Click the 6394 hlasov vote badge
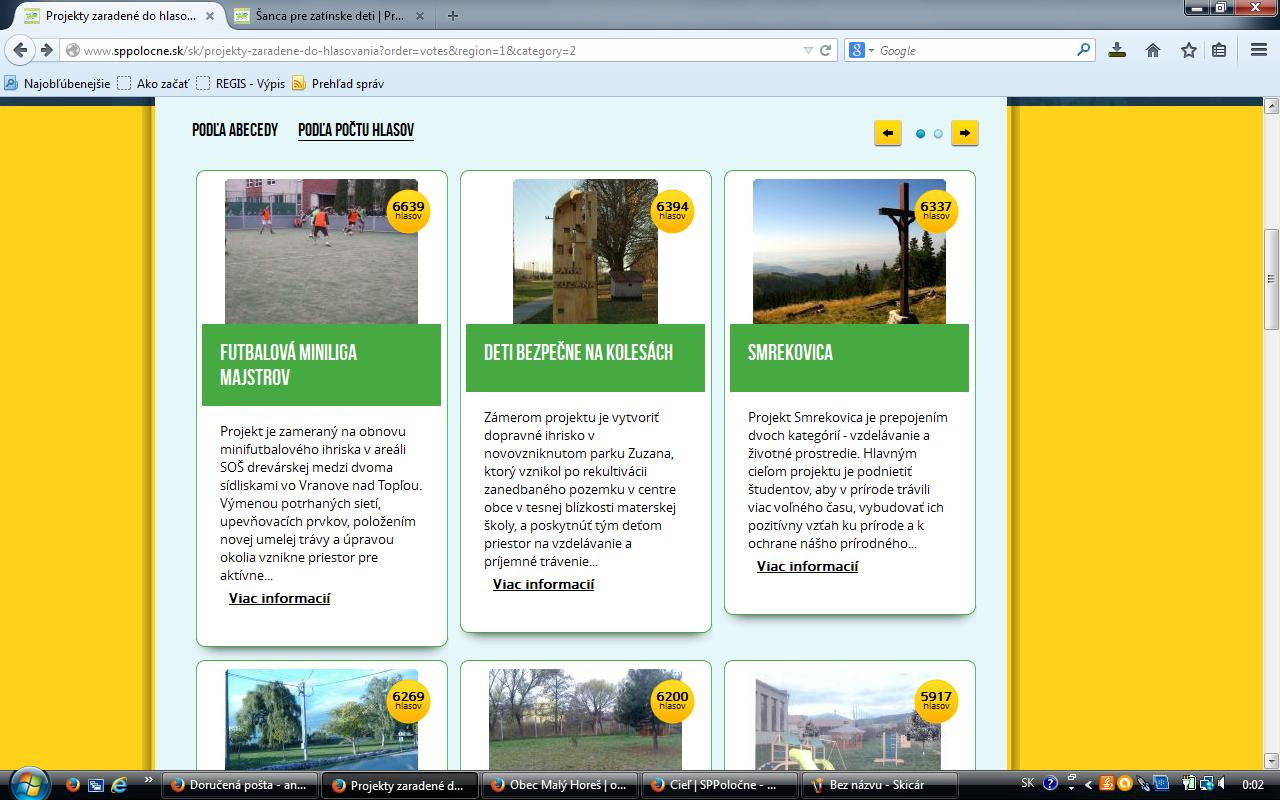Screen dimensions: 1280x800 tap(672, 211)
